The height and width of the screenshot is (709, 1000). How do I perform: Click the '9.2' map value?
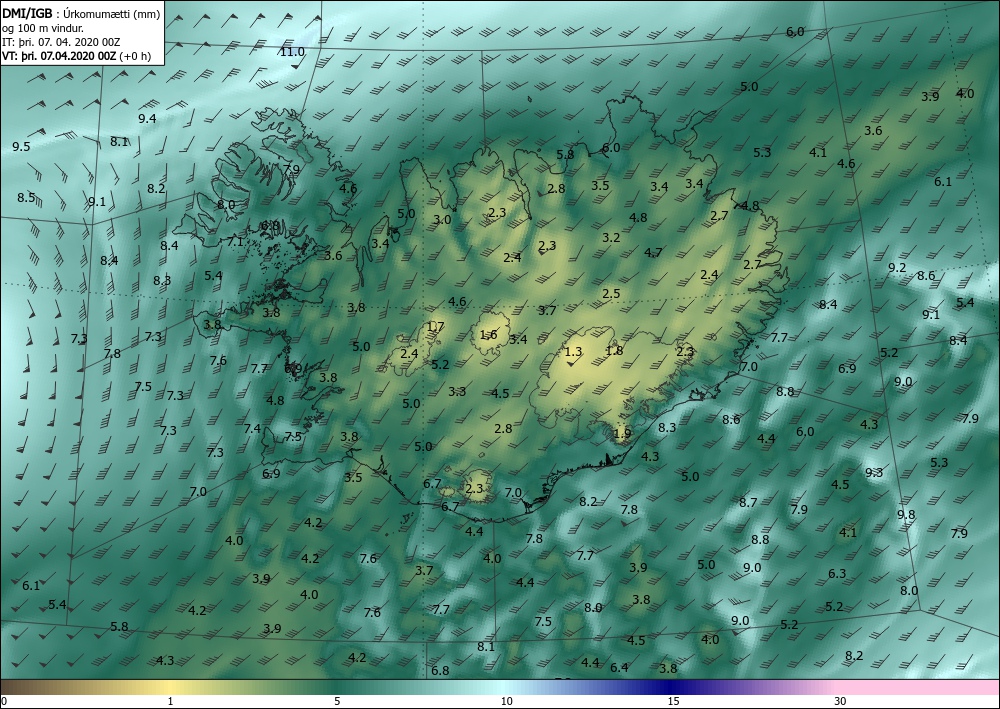pos(897,267)
